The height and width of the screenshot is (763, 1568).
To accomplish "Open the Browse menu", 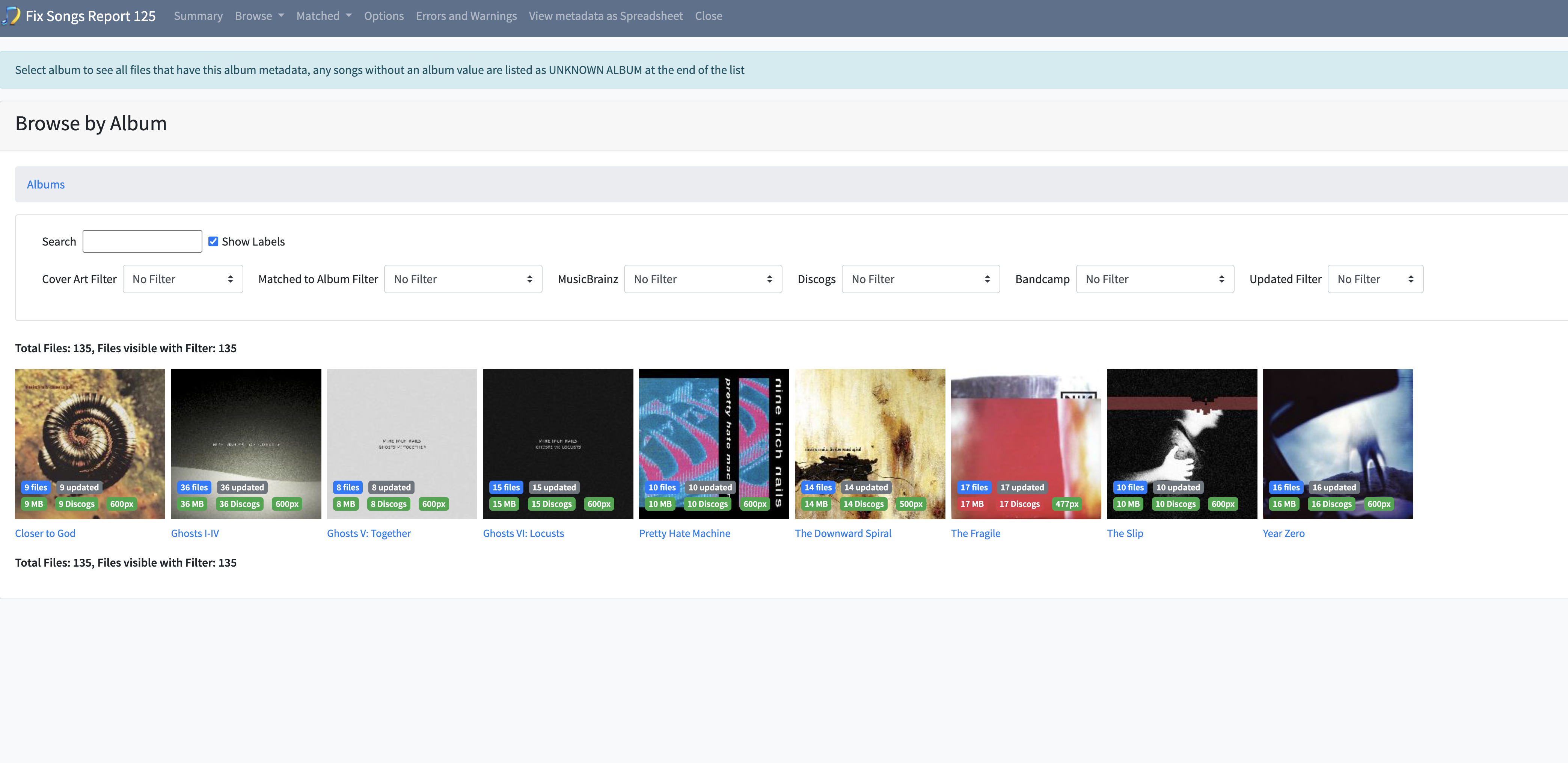I will pyautogui.click(x=259, y=16).
